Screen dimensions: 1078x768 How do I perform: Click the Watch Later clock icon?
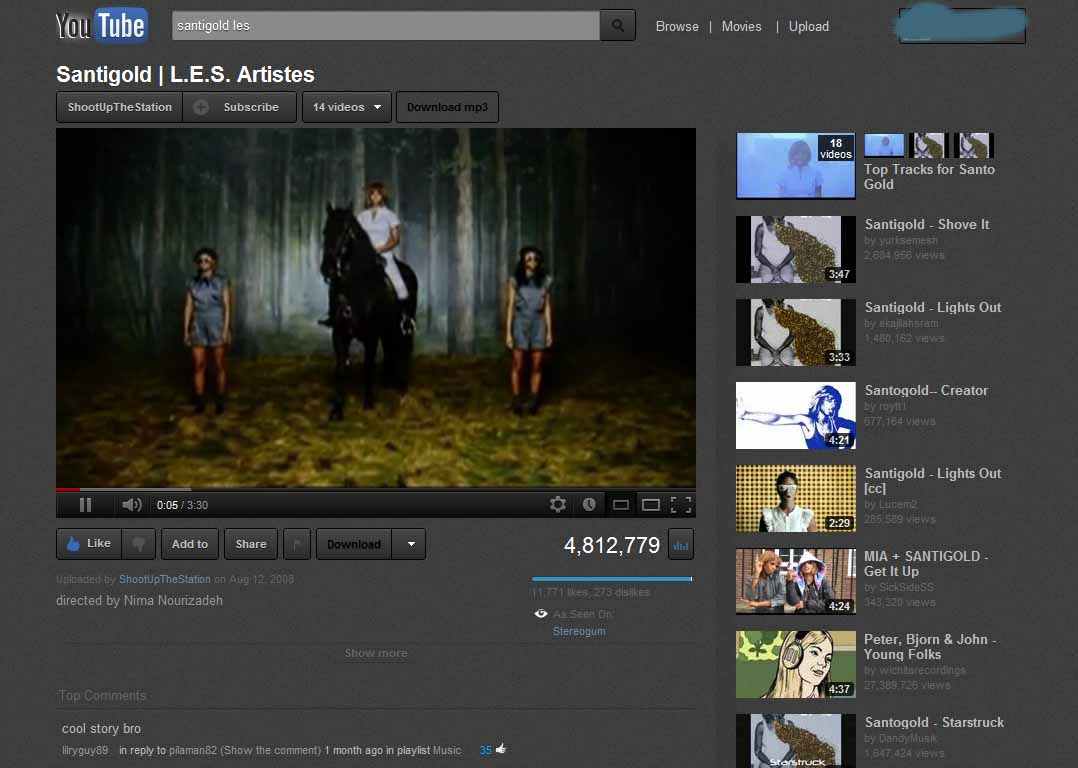click(x=589, y=505)
